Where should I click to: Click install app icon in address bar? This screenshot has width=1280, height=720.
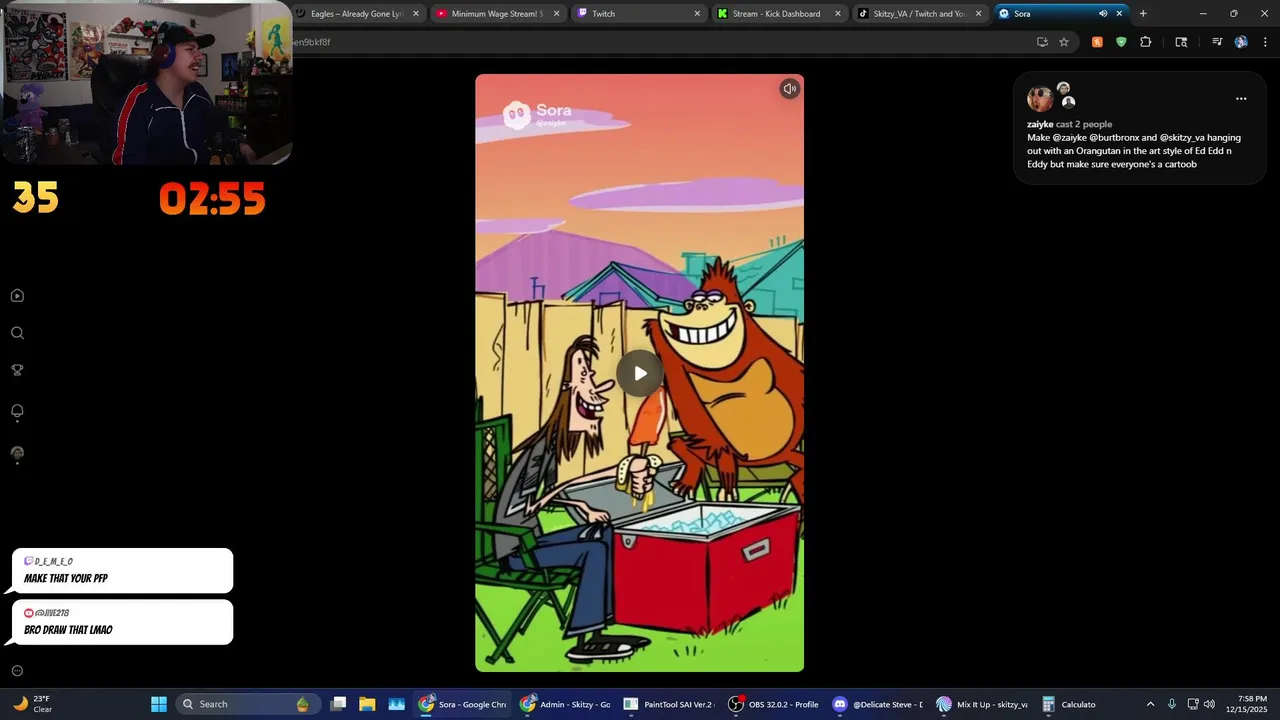pyautogui.click(x=1042, y=42)
